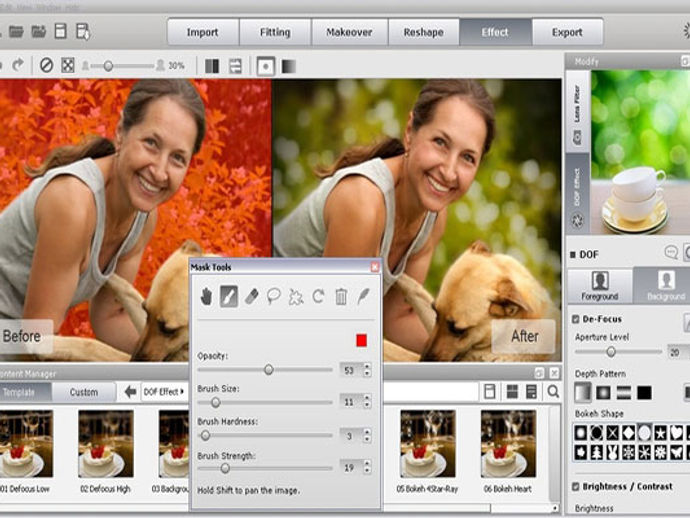Click the circle-slash cancel icon
The width and height of the screenshot is (690, 518).
[46, 65]
